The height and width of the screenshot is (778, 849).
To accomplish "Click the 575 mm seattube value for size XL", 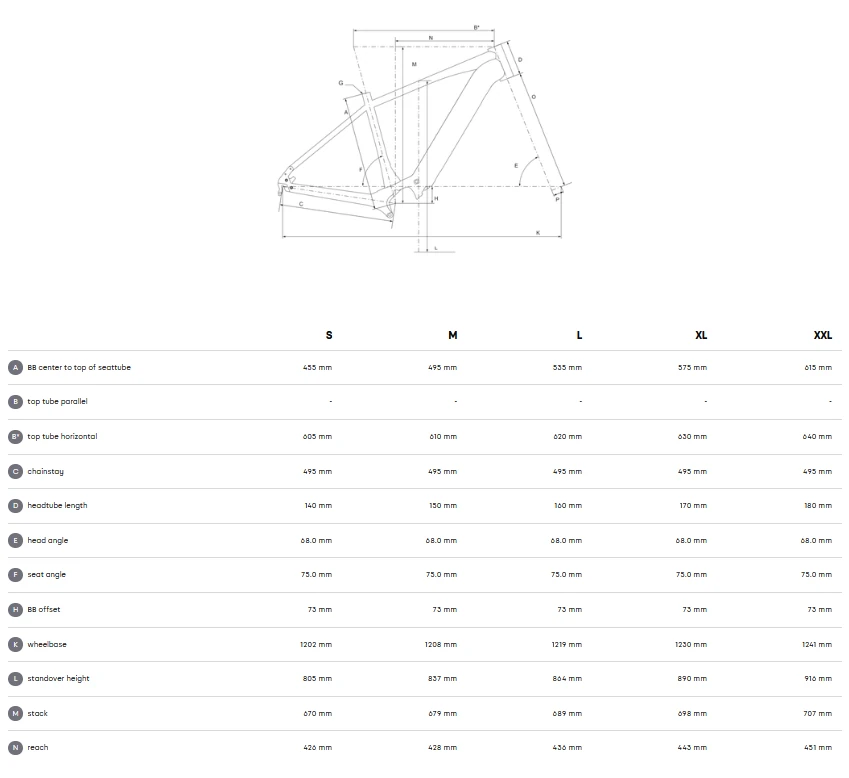I will click(693, 368).
